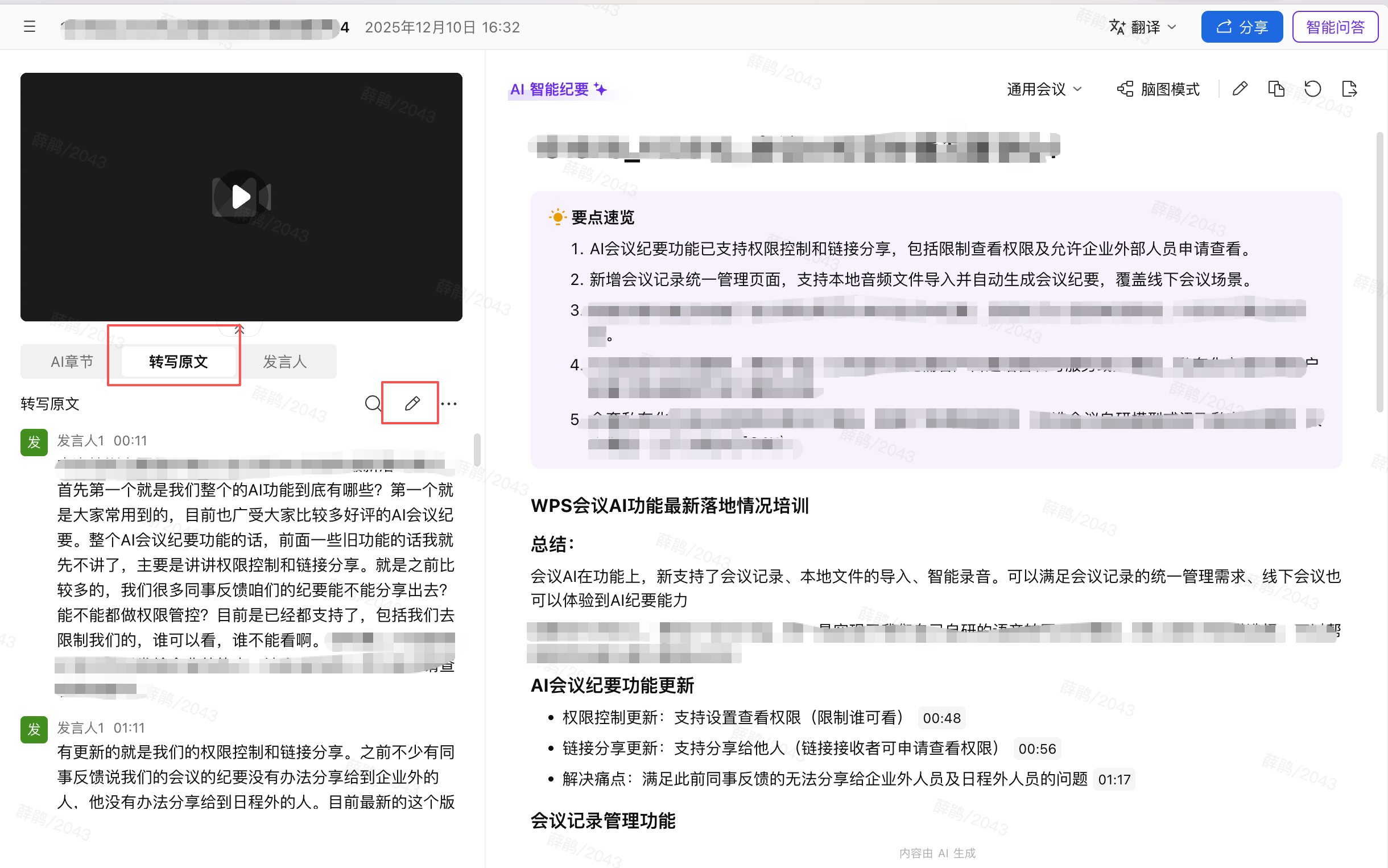Copy the AI summary content
This screenshot has width=1388, height=868.
click(x=1276, y=89)
